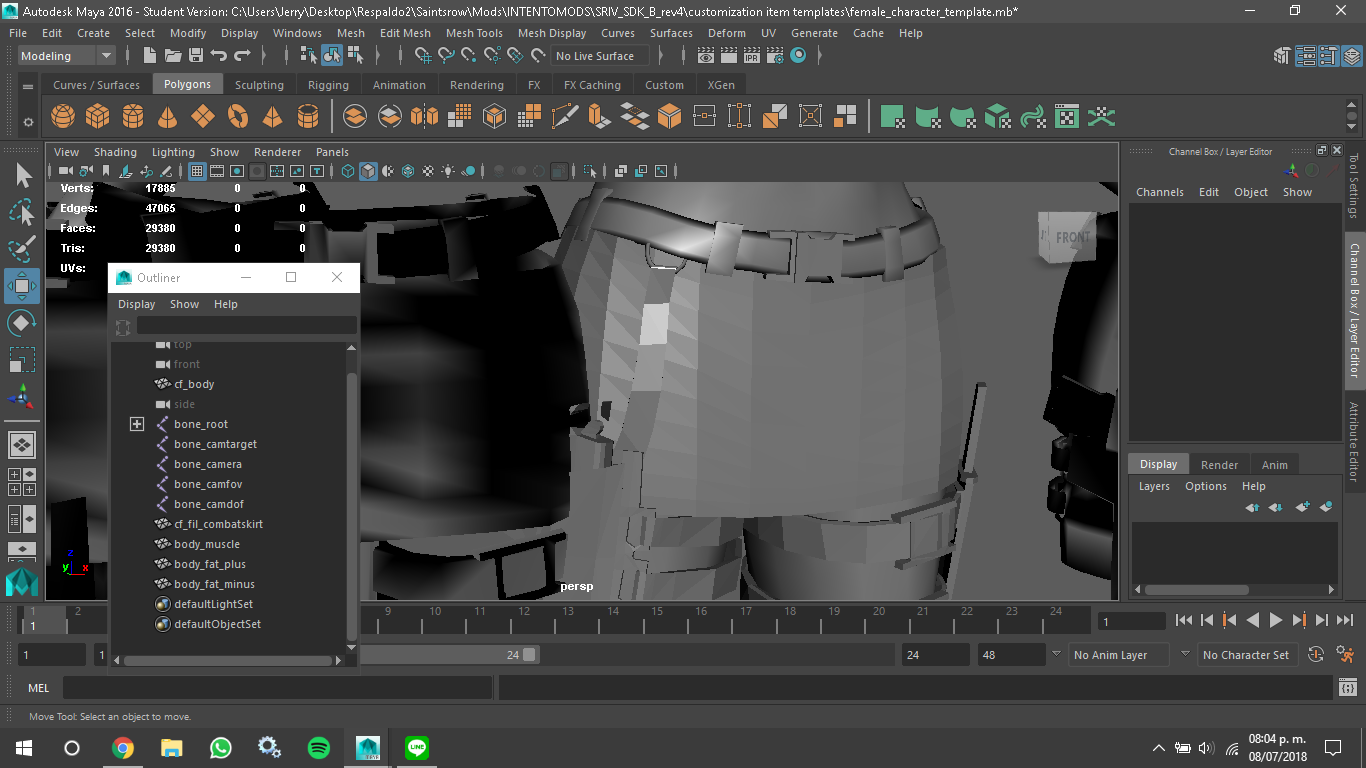Go to the end of playback range
Viewport: 1366px width, 768px height.
pos(1345,620)
